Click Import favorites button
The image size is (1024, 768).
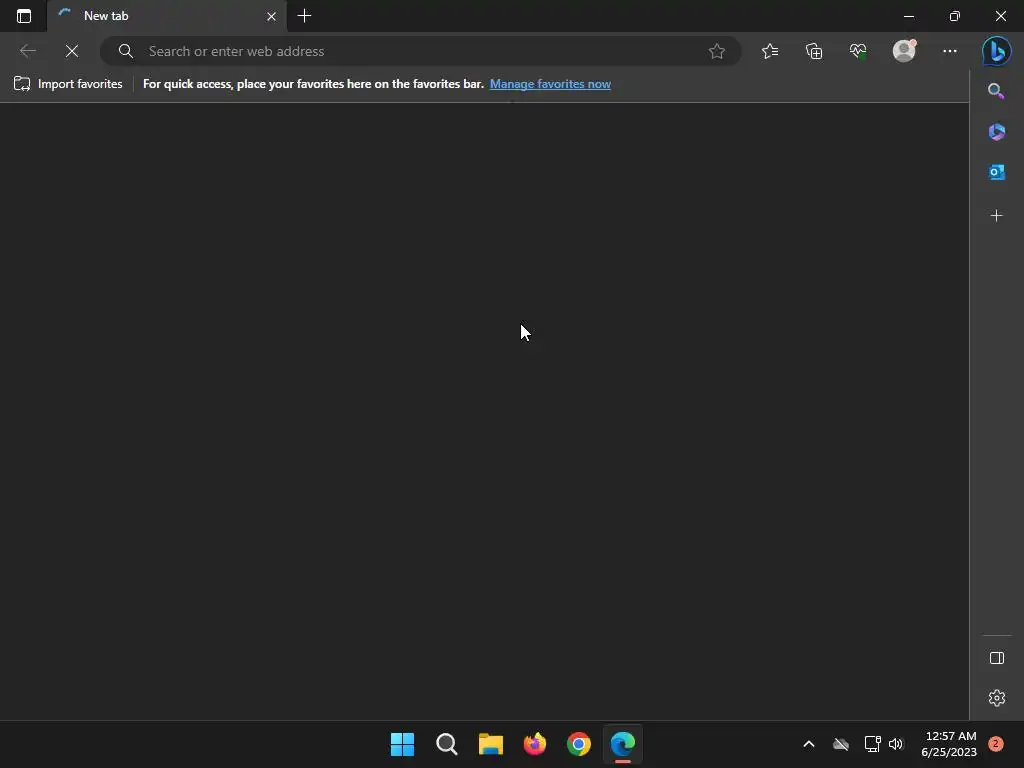[68, 84]
